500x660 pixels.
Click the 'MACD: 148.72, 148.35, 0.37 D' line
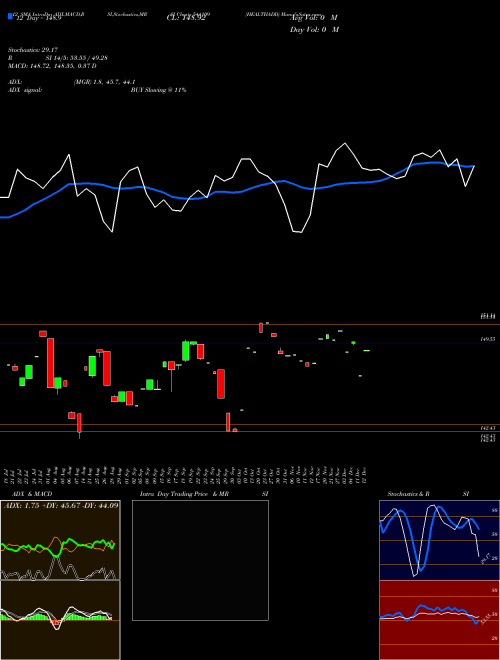tap(52, 66)
